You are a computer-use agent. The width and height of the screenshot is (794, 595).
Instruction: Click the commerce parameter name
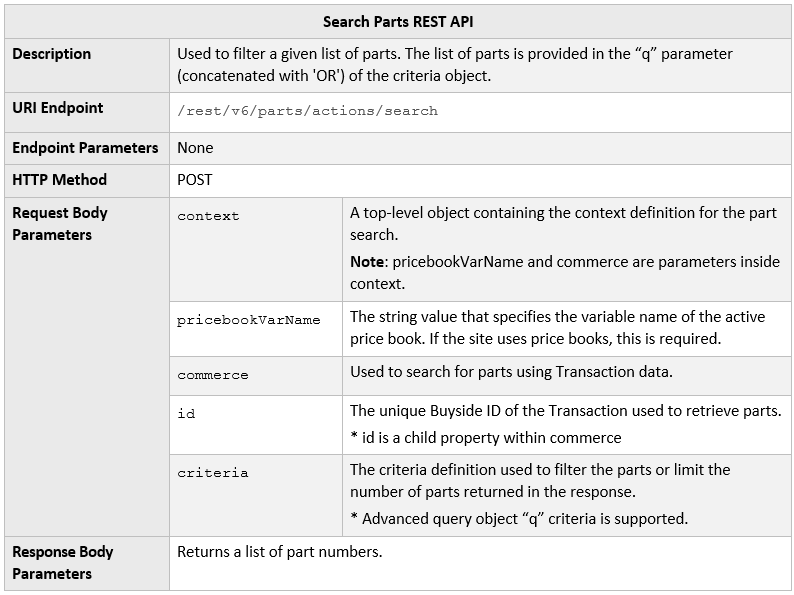(x=212, y=375)
